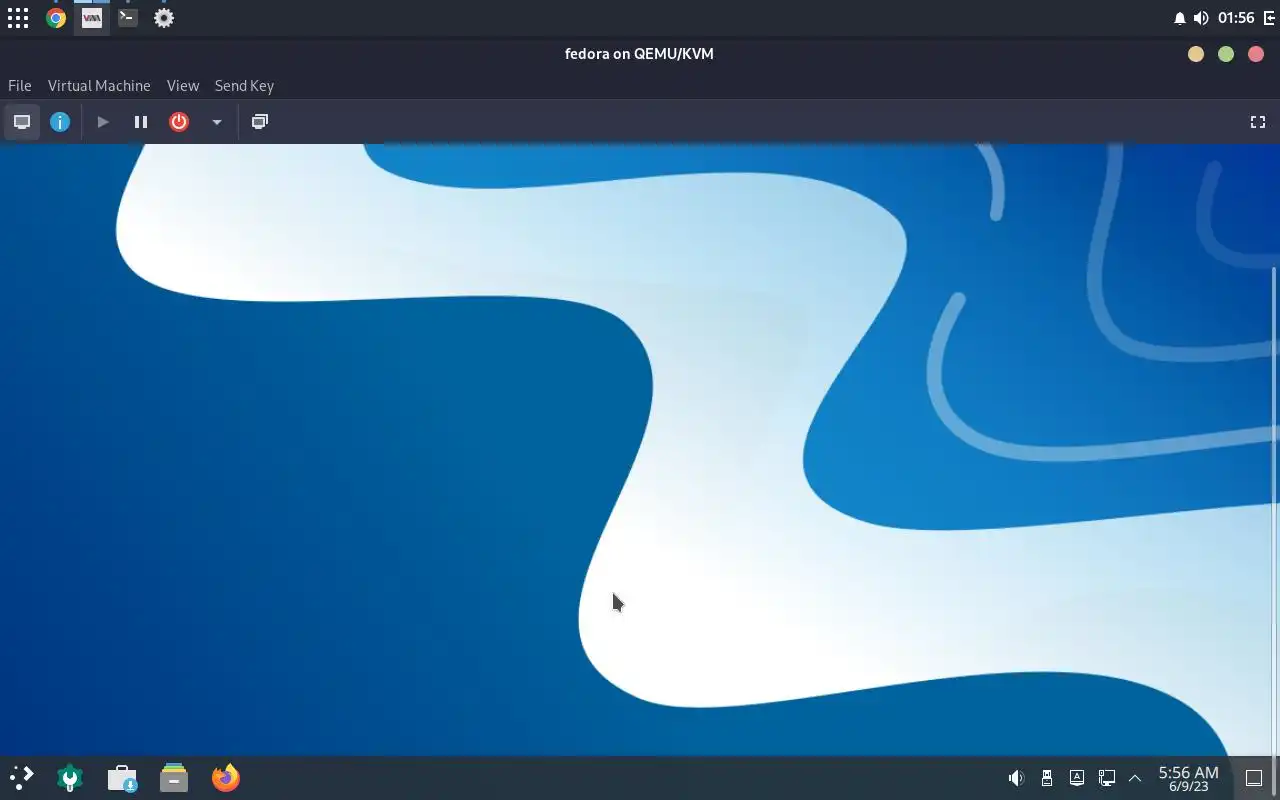Shut down the virtual machine
The height and width of the screenshot is (800, 1280).
click(x=179, y=122)
